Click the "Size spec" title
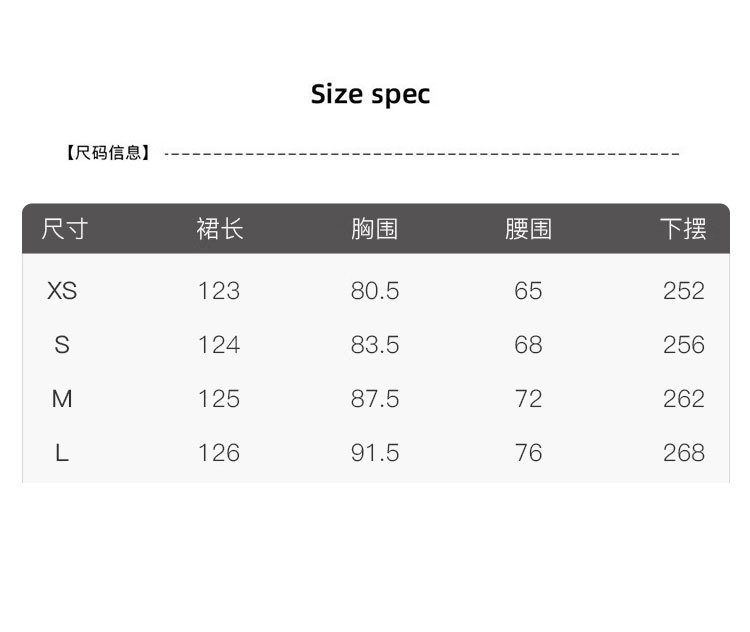Viewport: 750px width, 632px height. 370,95
